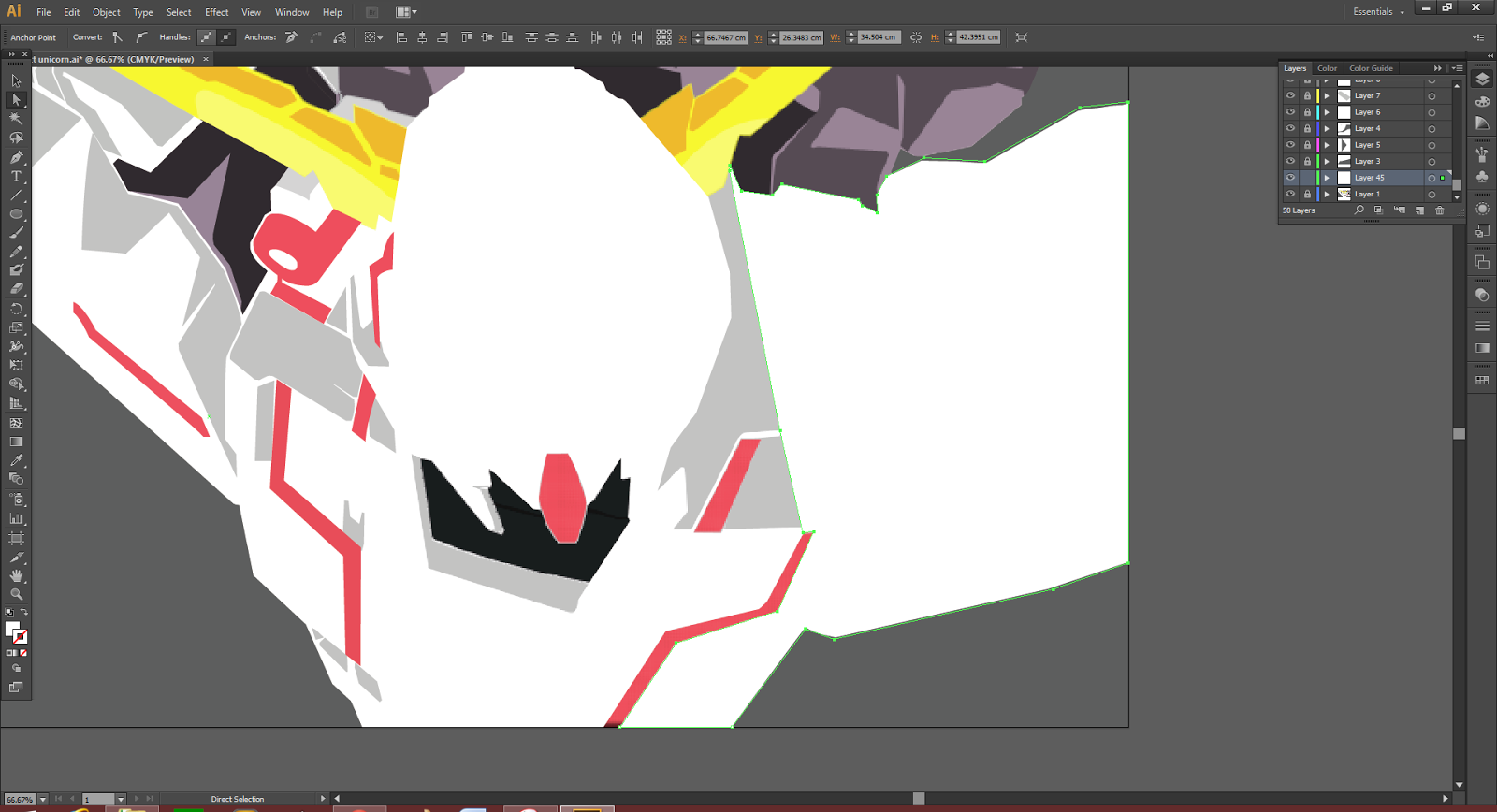Select the Blob Brush tool

tap(16, 270)
